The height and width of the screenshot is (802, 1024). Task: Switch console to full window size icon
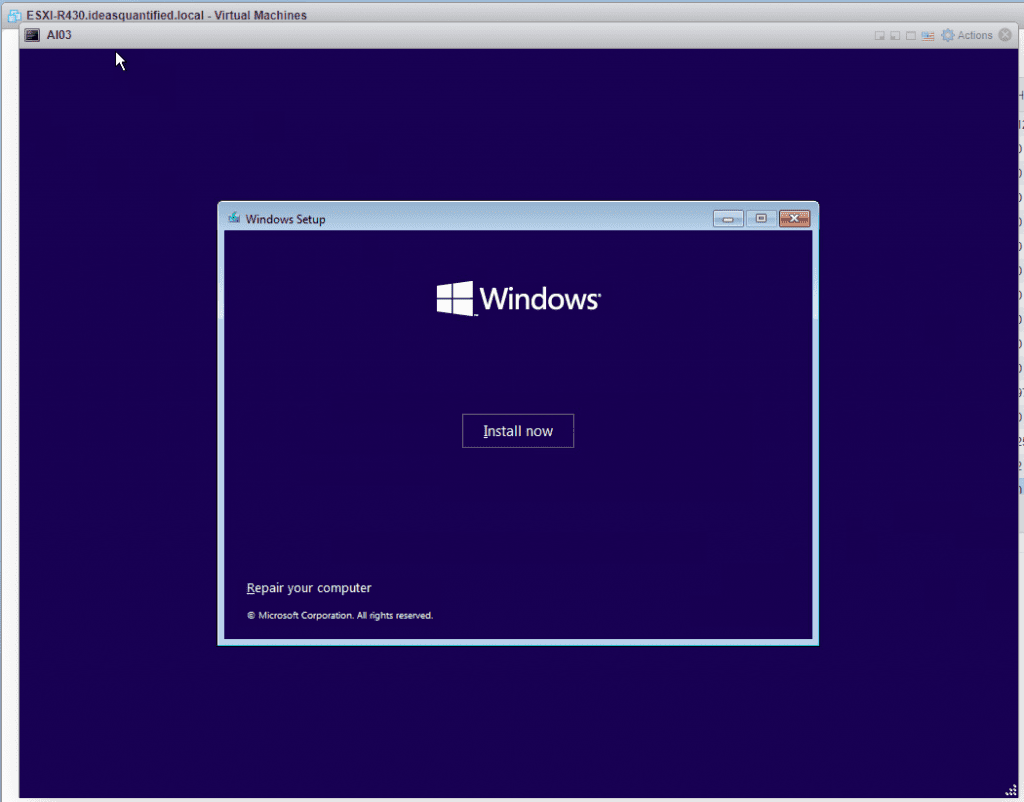(911, 36)
